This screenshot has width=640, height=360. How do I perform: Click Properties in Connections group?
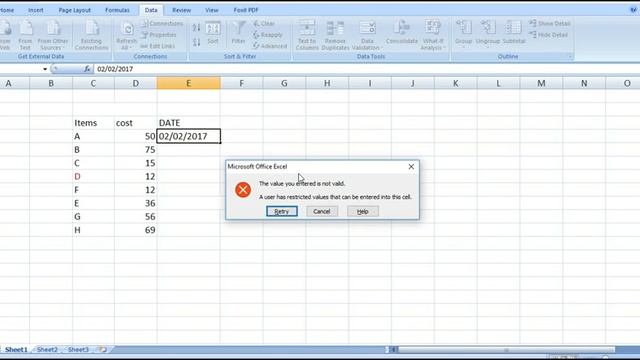tap(159, 35)
